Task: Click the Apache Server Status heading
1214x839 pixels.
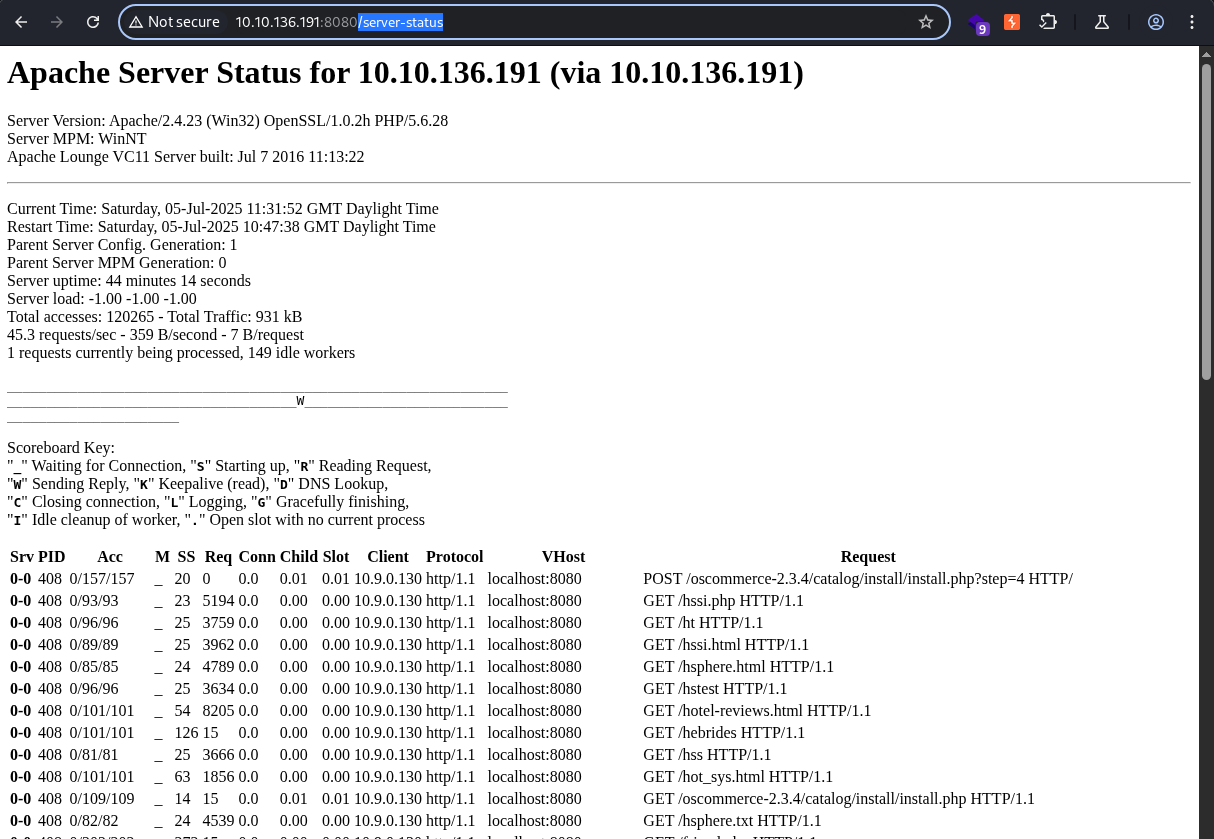Action: 405,73
